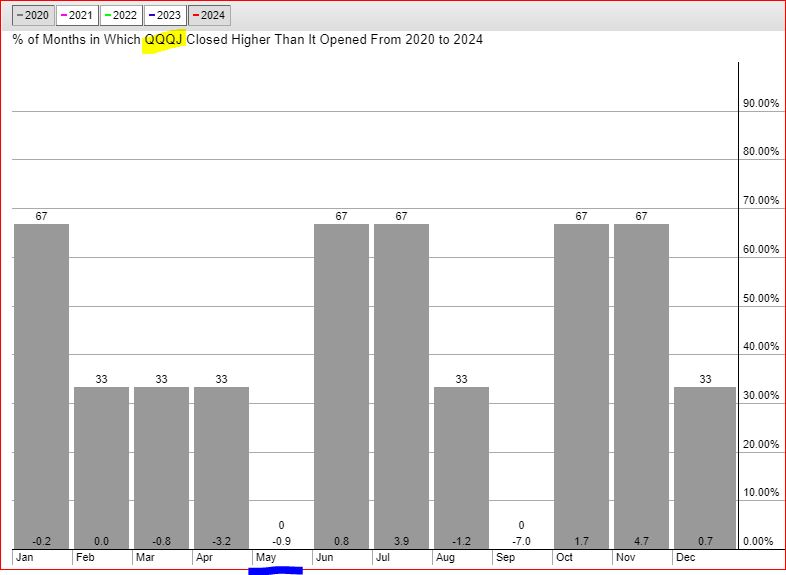Click the Sep label on the x-axis

click(x=505, y=557)
